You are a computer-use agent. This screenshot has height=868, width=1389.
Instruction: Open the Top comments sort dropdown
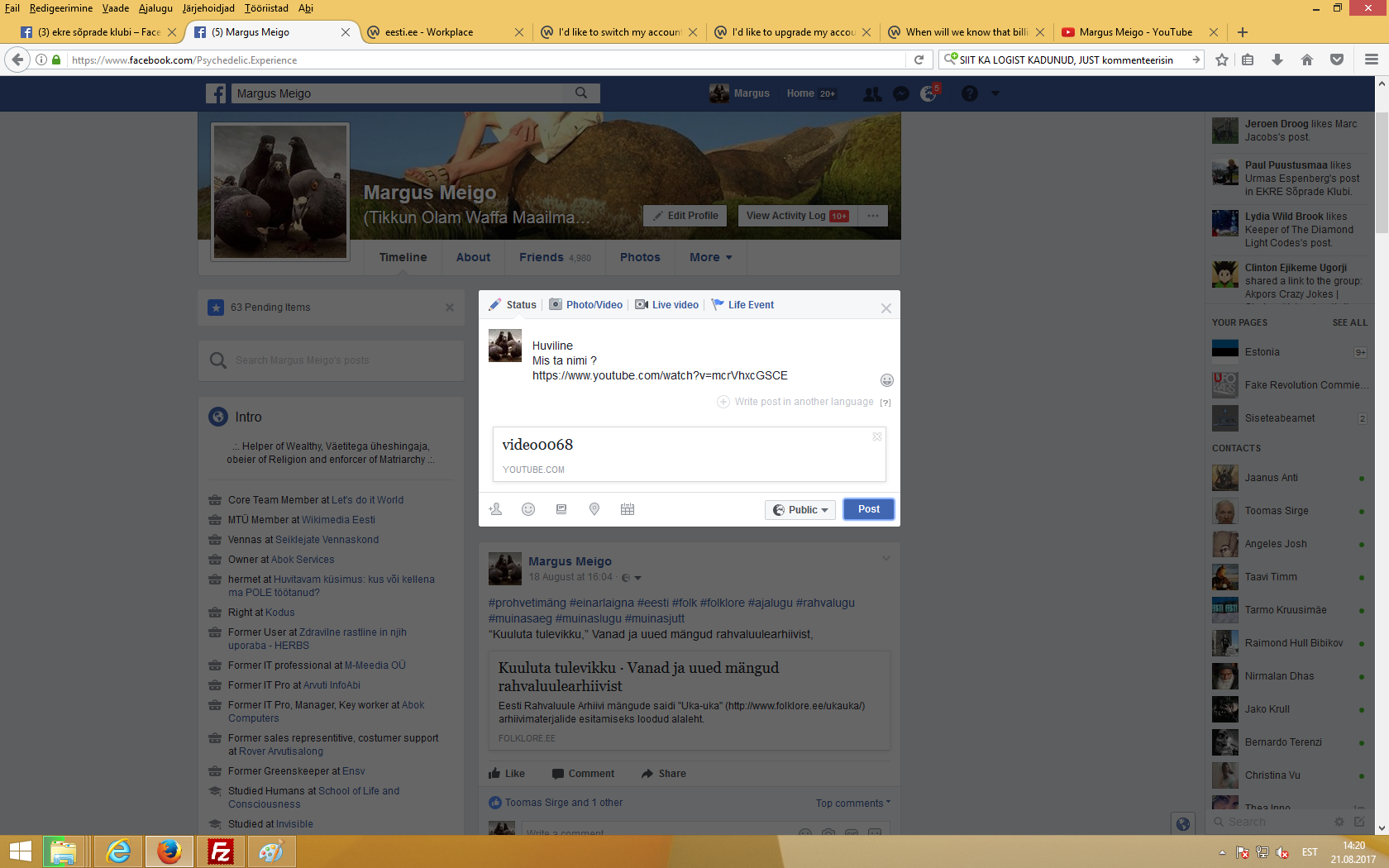click(x=853, y=804)
